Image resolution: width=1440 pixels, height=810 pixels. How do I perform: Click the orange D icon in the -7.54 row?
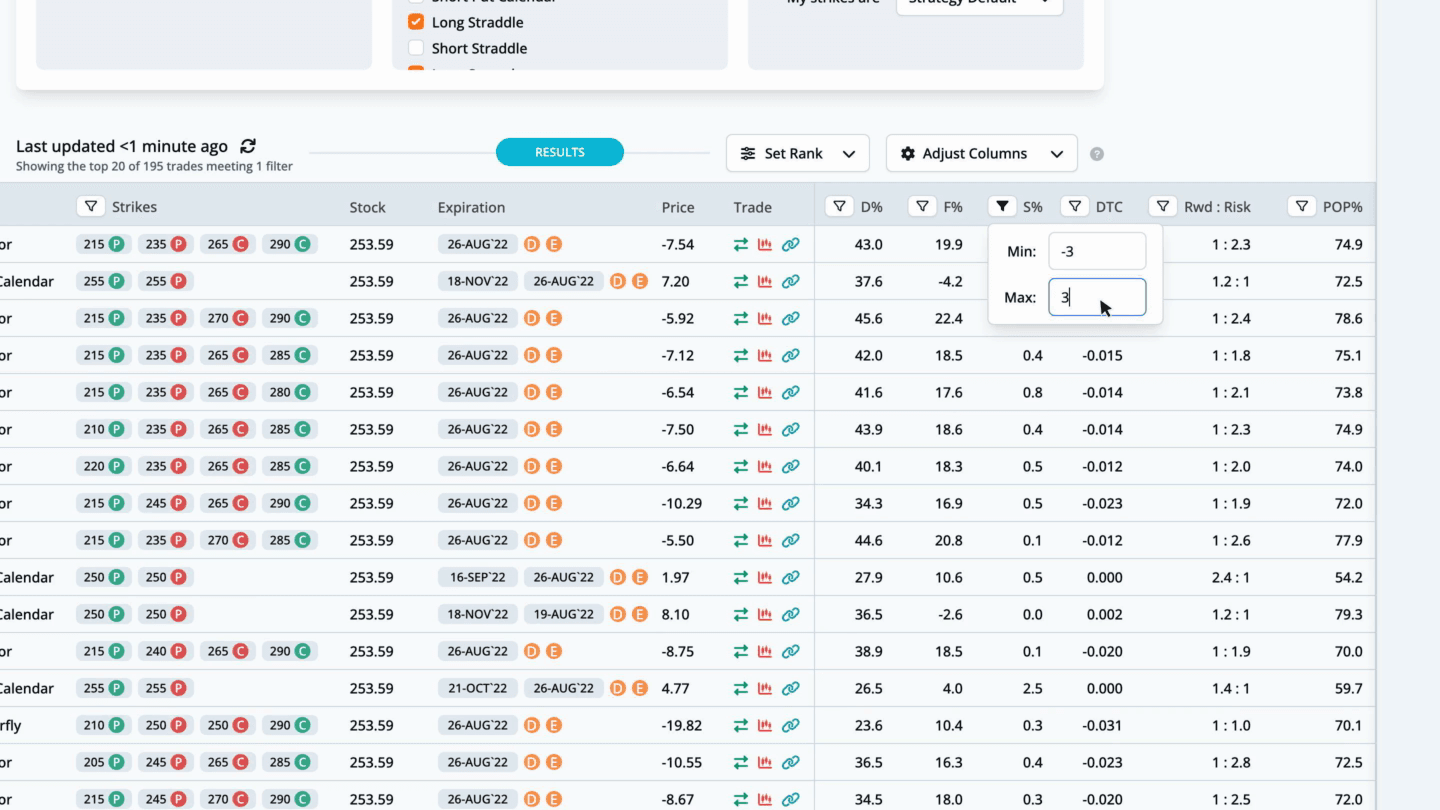[532, 244]
